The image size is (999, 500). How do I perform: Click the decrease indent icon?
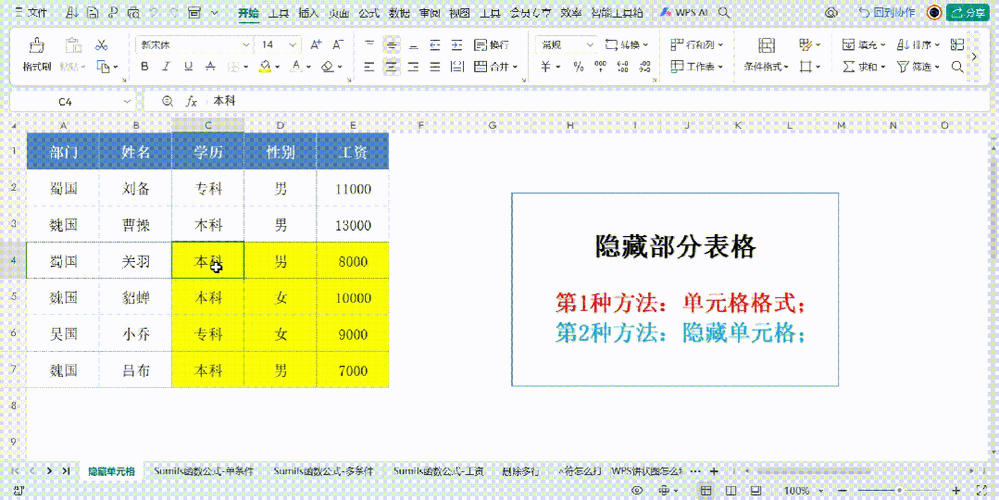435,45
